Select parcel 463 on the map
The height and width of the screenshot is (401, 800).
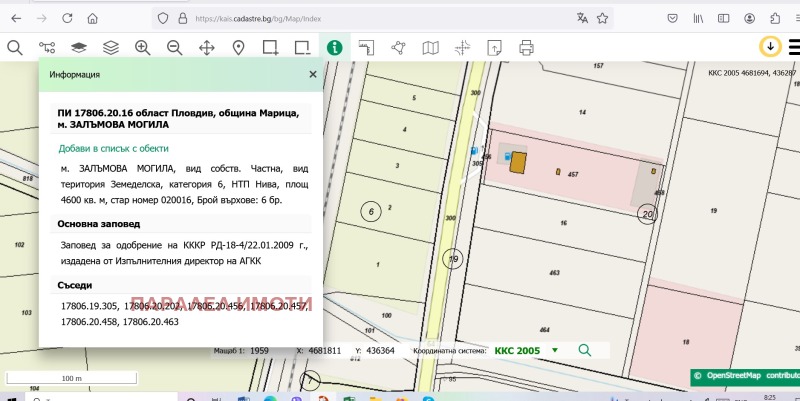[x=555, y=273]
